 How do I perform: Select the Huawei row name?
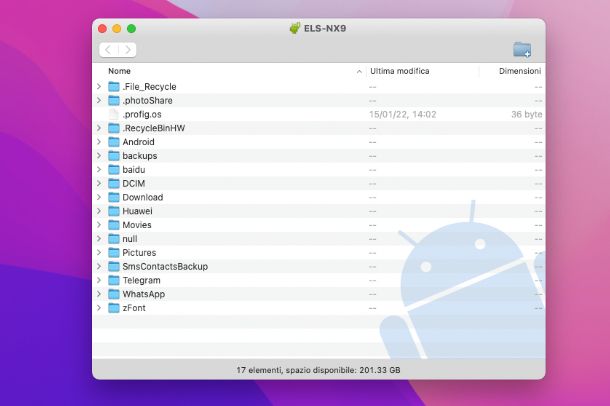pos(137,211)
